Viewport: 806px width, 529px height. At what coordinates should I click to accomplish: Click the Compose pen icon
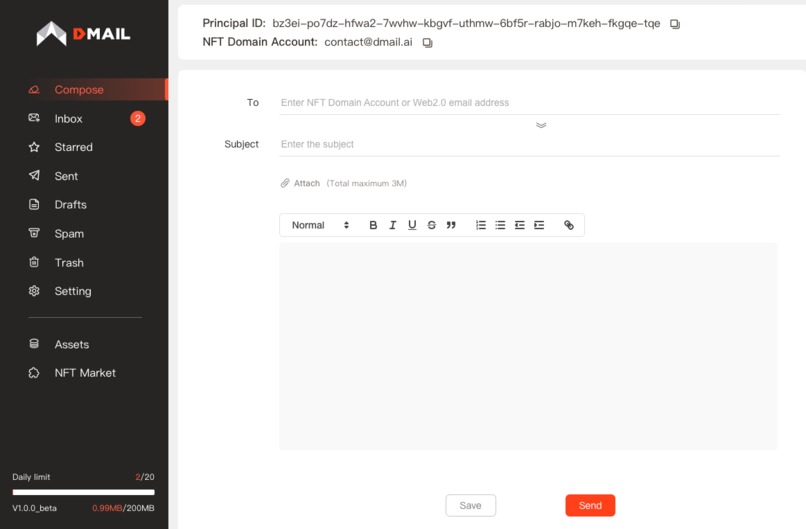pyautogui.click(x=34, y=89)
